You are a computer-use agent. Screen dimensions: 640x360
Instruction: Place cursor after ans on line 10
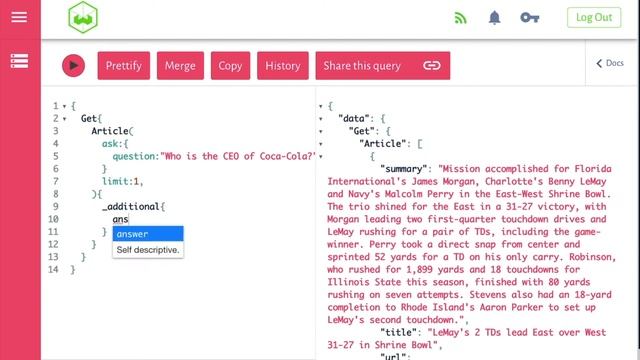coord(129,219)
